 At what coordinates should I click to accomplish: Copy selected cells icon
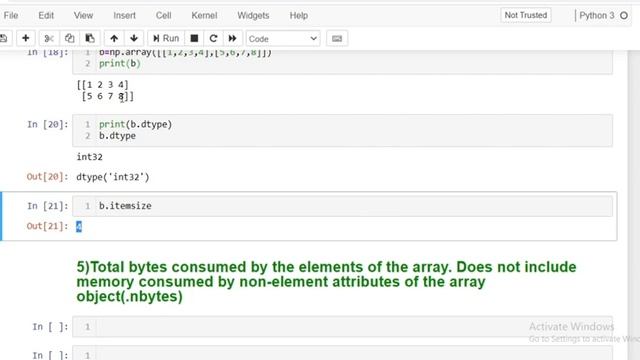pos(69,38)
